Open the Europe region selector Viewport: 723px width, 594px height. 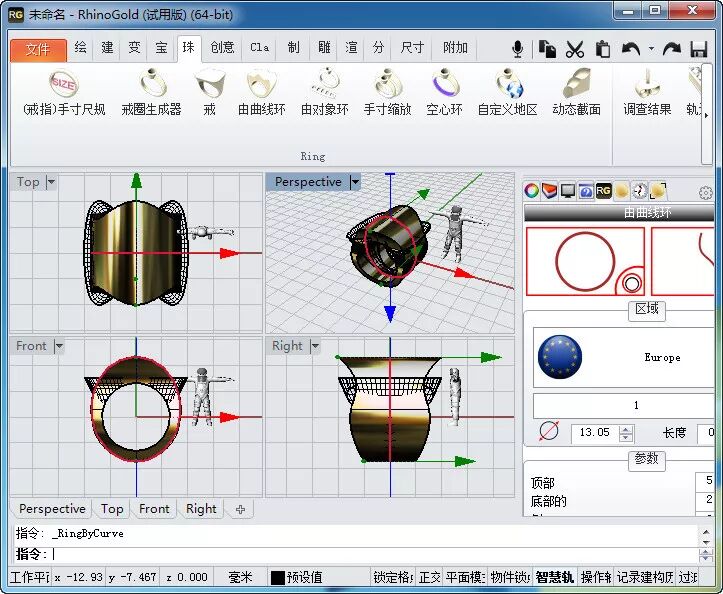(x=624, y=357)
